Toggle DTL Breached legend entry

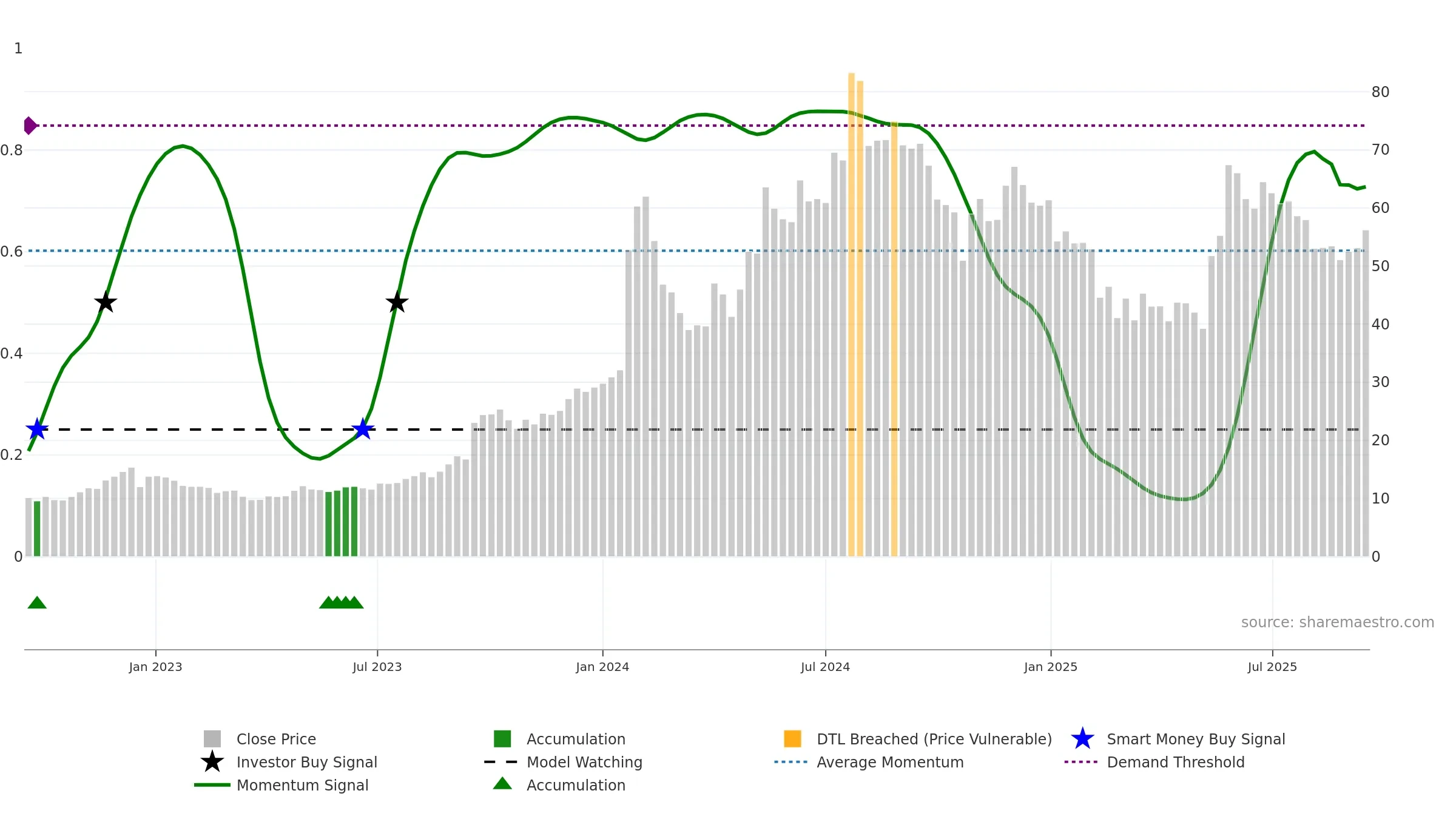click(x=918, y=739)
